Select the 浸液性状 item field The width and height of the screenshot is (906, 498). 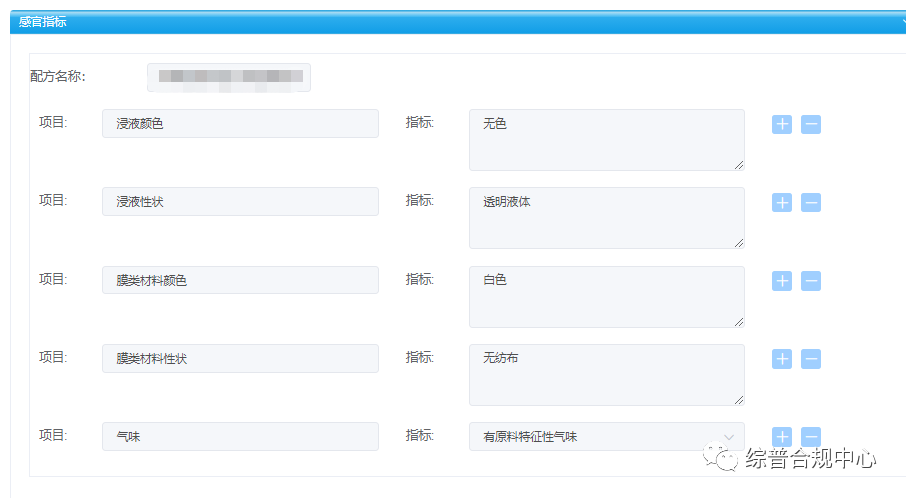tap(240, 202)
